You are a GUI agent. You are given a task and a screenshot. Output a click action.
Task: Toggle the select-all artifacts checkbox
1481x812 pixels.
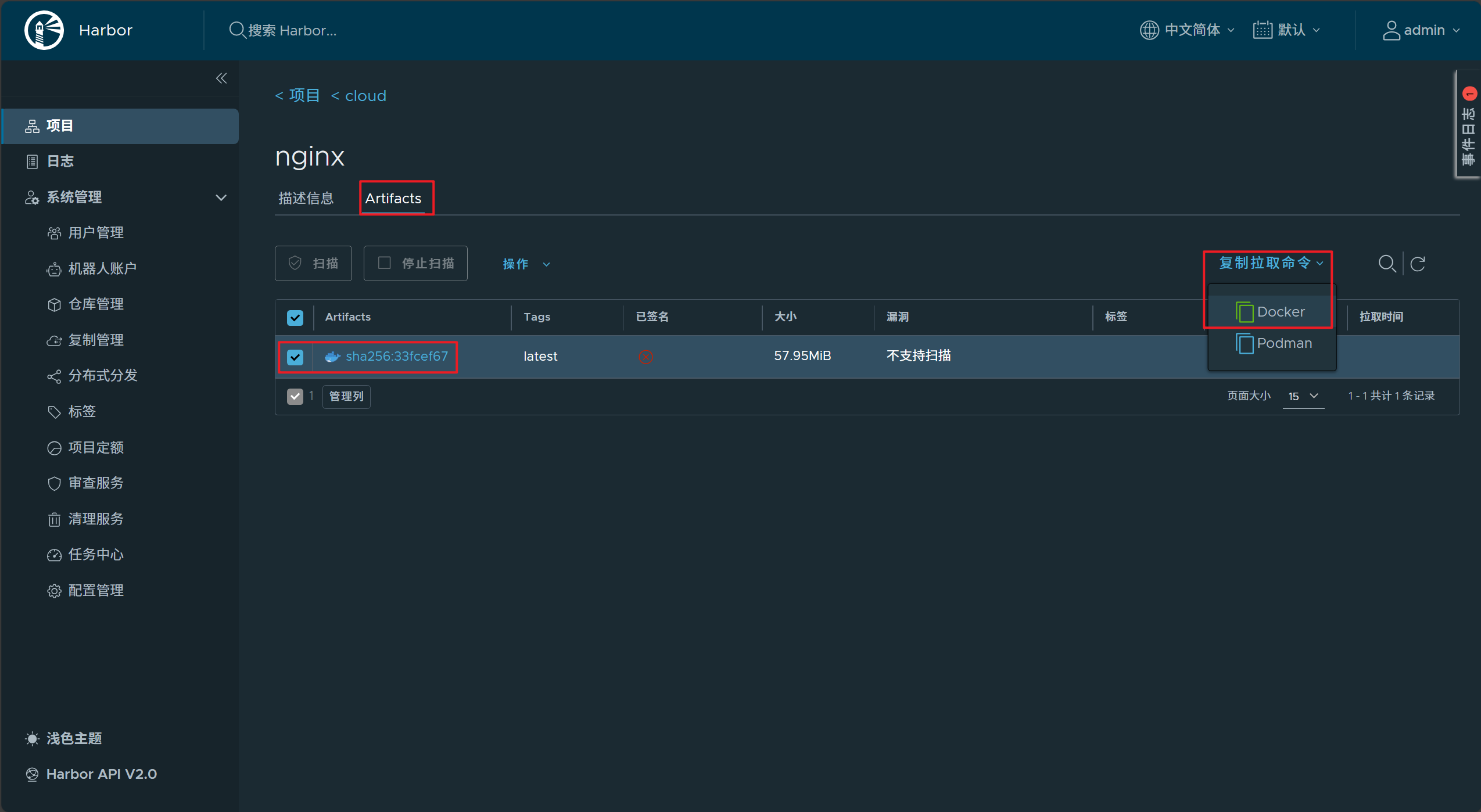(x=295, y=317)
